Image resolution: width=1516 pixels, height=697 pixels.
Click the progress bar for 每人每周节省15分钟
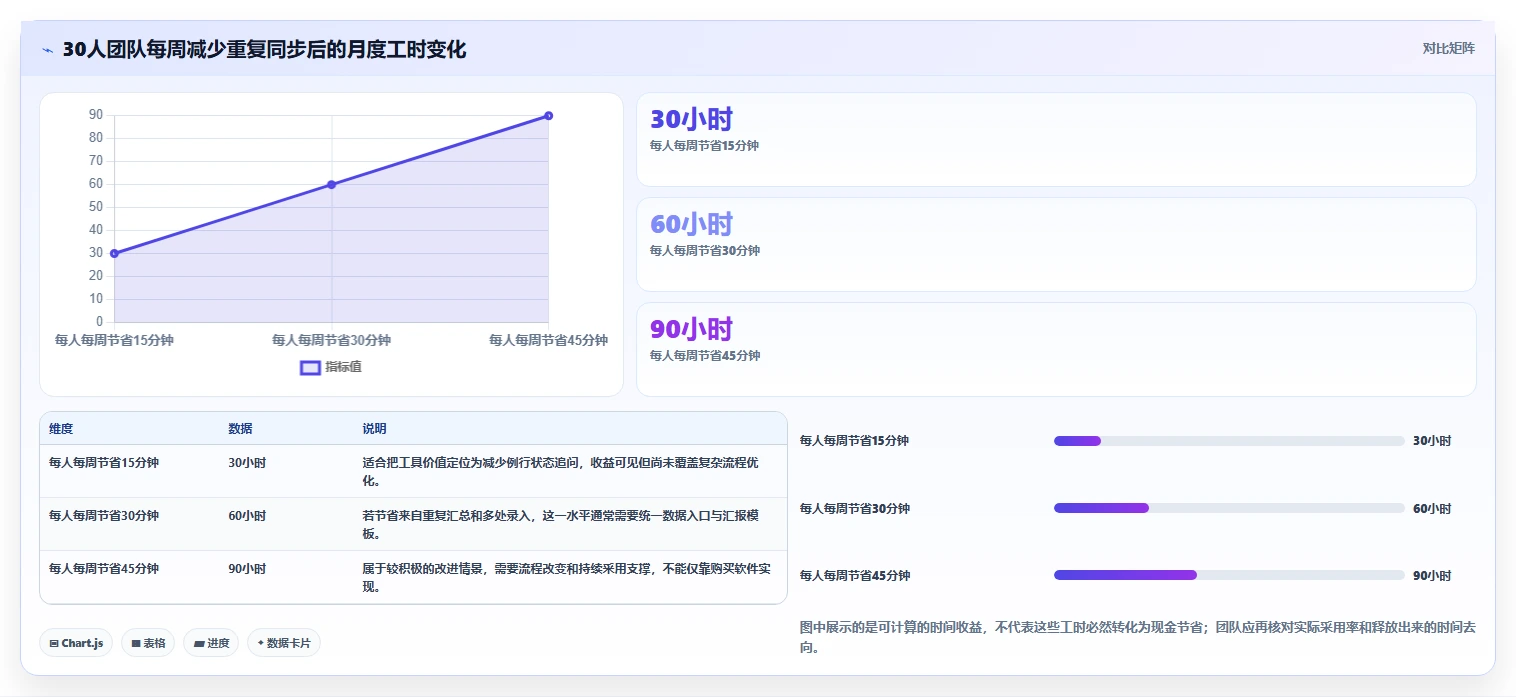(x=1229, y=441)
